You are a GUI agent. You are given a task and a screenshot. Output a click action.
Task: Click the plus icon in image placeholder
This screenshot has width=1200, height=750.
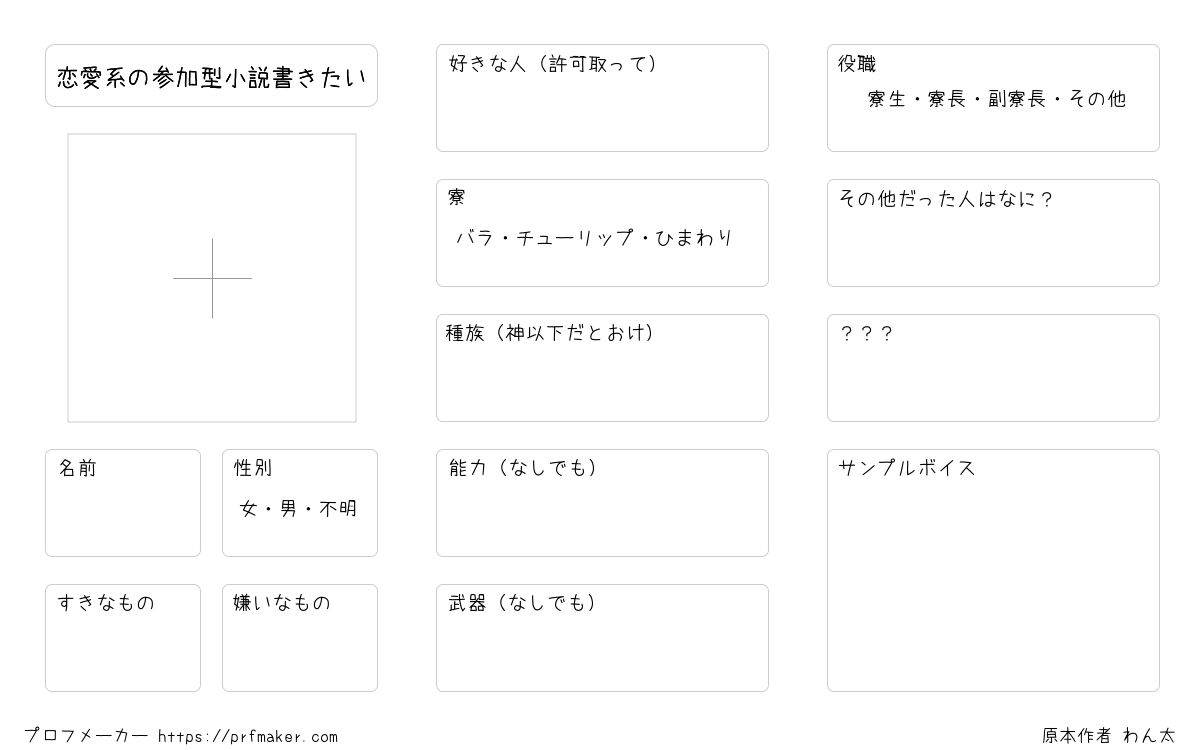(x=212, y=278)
